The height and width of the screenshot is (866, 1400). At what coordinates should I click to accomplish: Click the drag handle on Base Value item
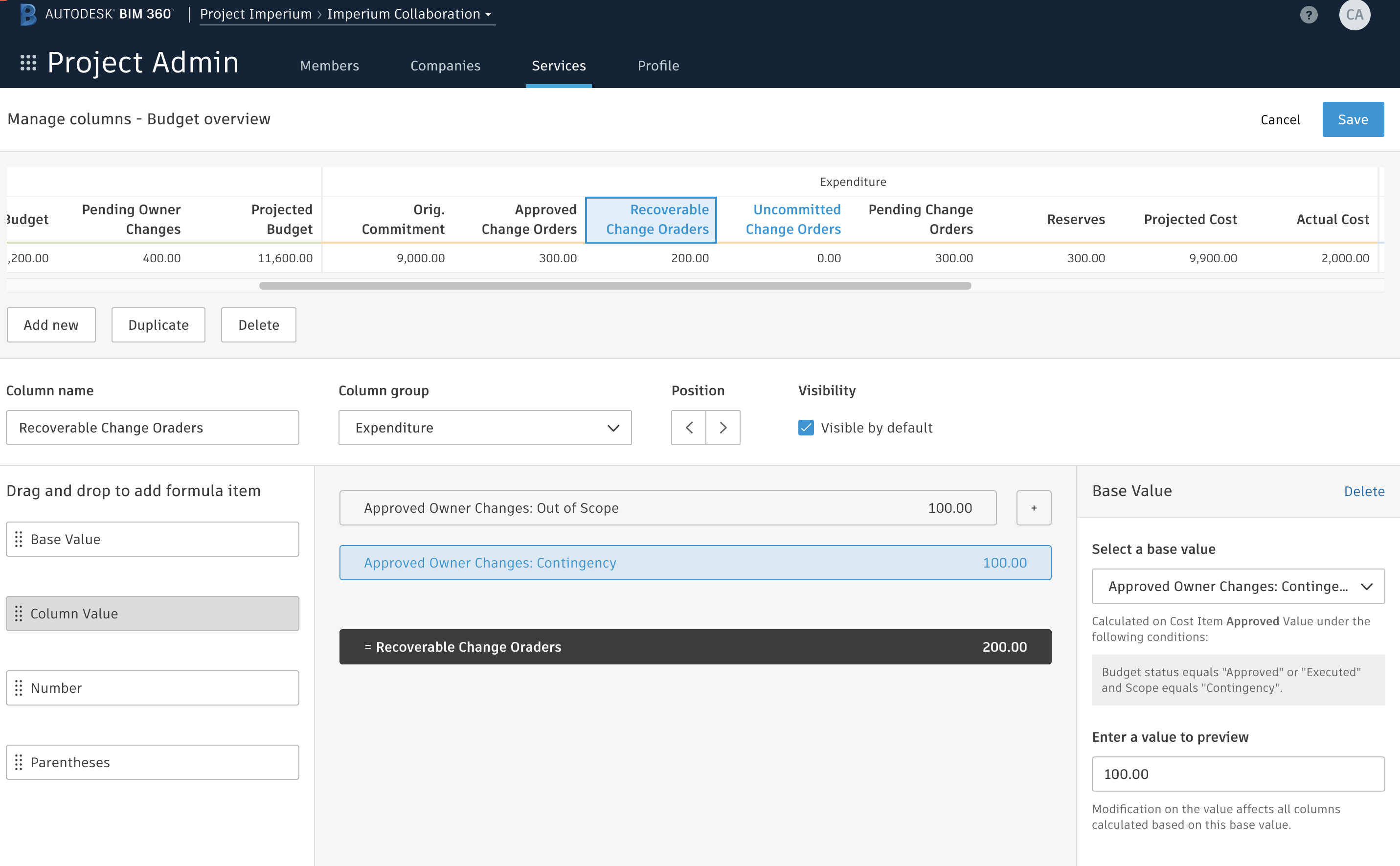[19, 539]
